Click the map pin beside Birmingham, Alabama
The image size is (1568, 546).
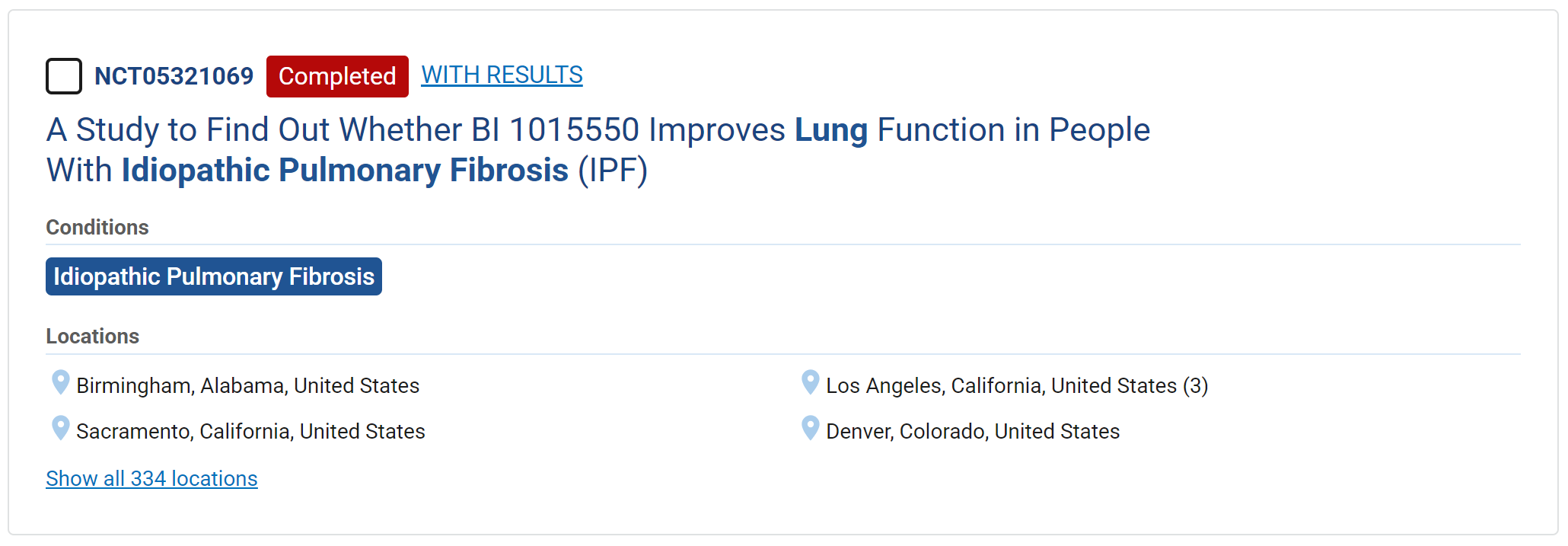pyautogui.click(x=60, y=382)
